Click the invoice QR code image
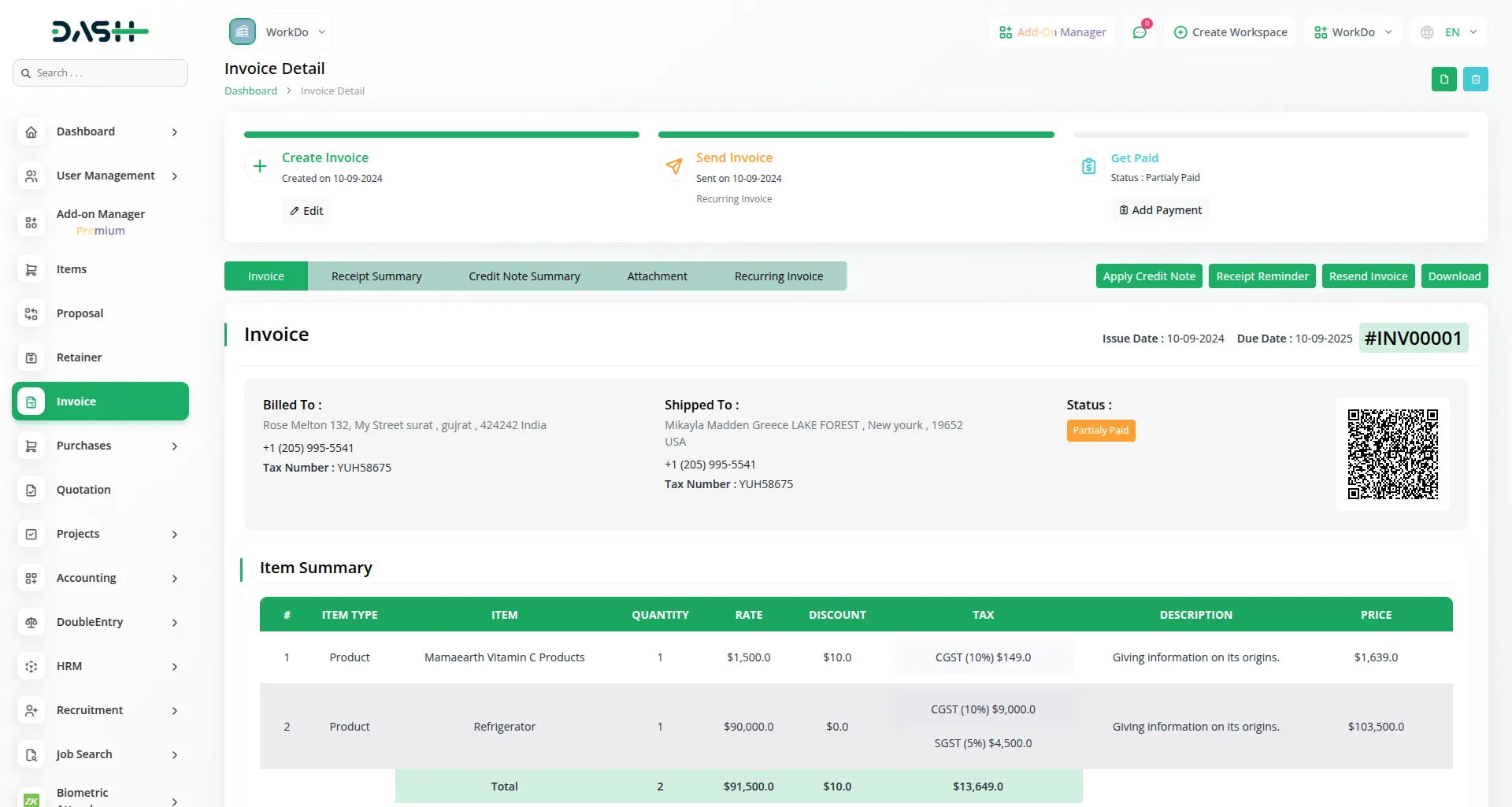Viewport: 1512px width, 807px height. click(x=1392, y=453)
